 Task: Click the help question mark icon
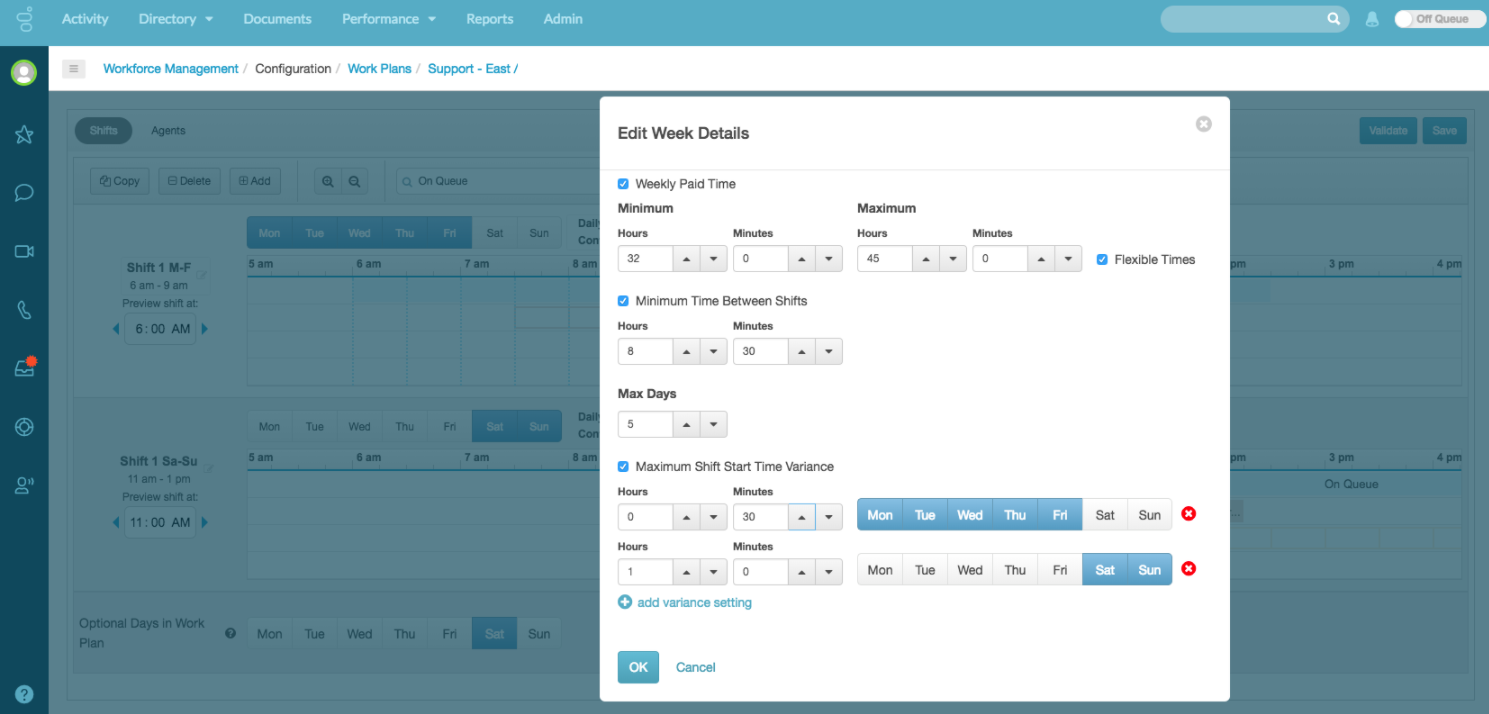pos(23,693)
